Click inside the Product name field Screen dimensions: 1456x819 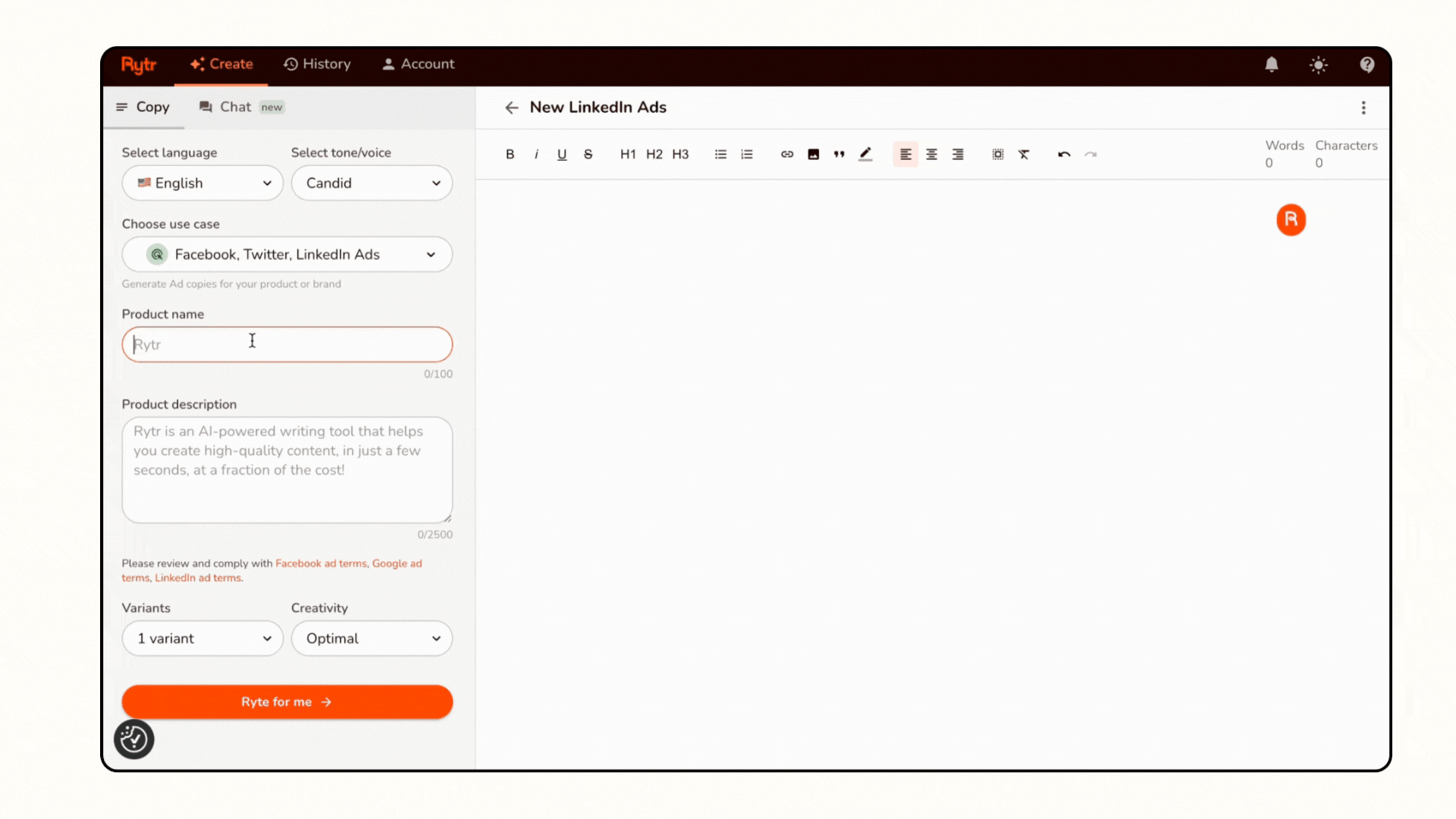287,344
